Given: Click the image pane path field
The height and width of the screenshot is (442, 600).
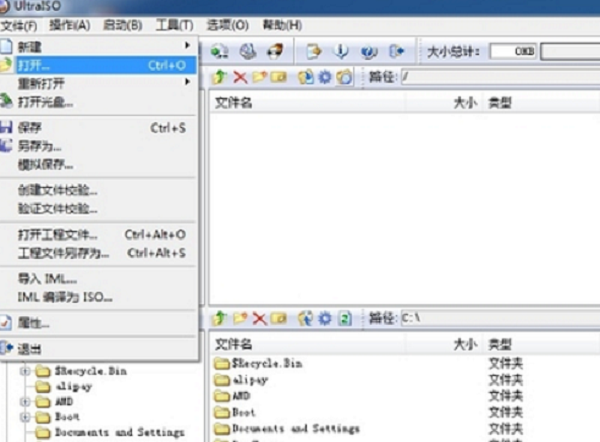Looking at the screenshot, I should (x=500, y=77).
